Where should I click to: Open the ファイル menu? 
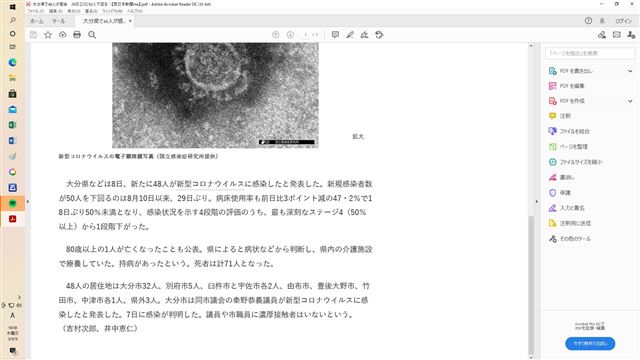pyautogui.click(x=36, y=11)
